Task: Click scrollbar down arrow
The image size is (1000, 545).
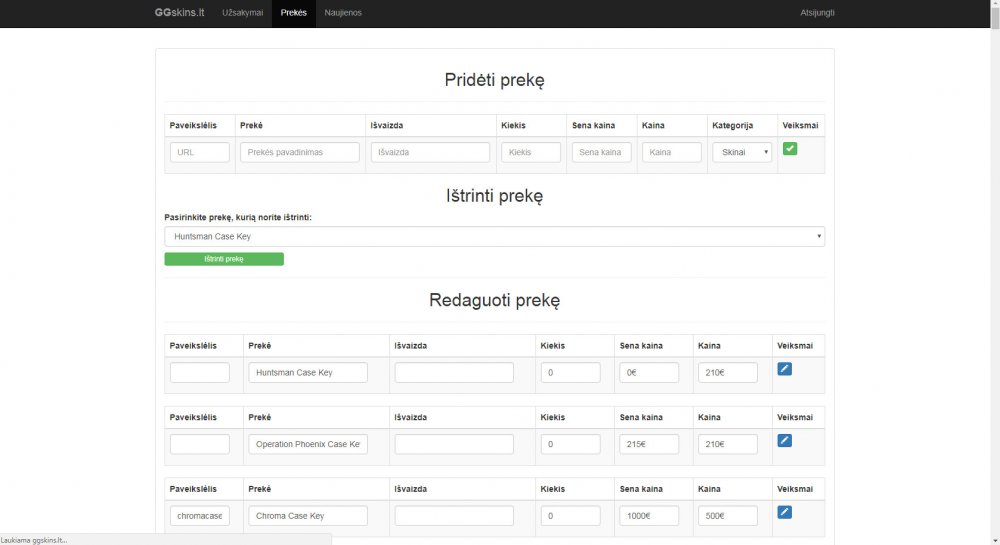Action: tap(995, 541)
